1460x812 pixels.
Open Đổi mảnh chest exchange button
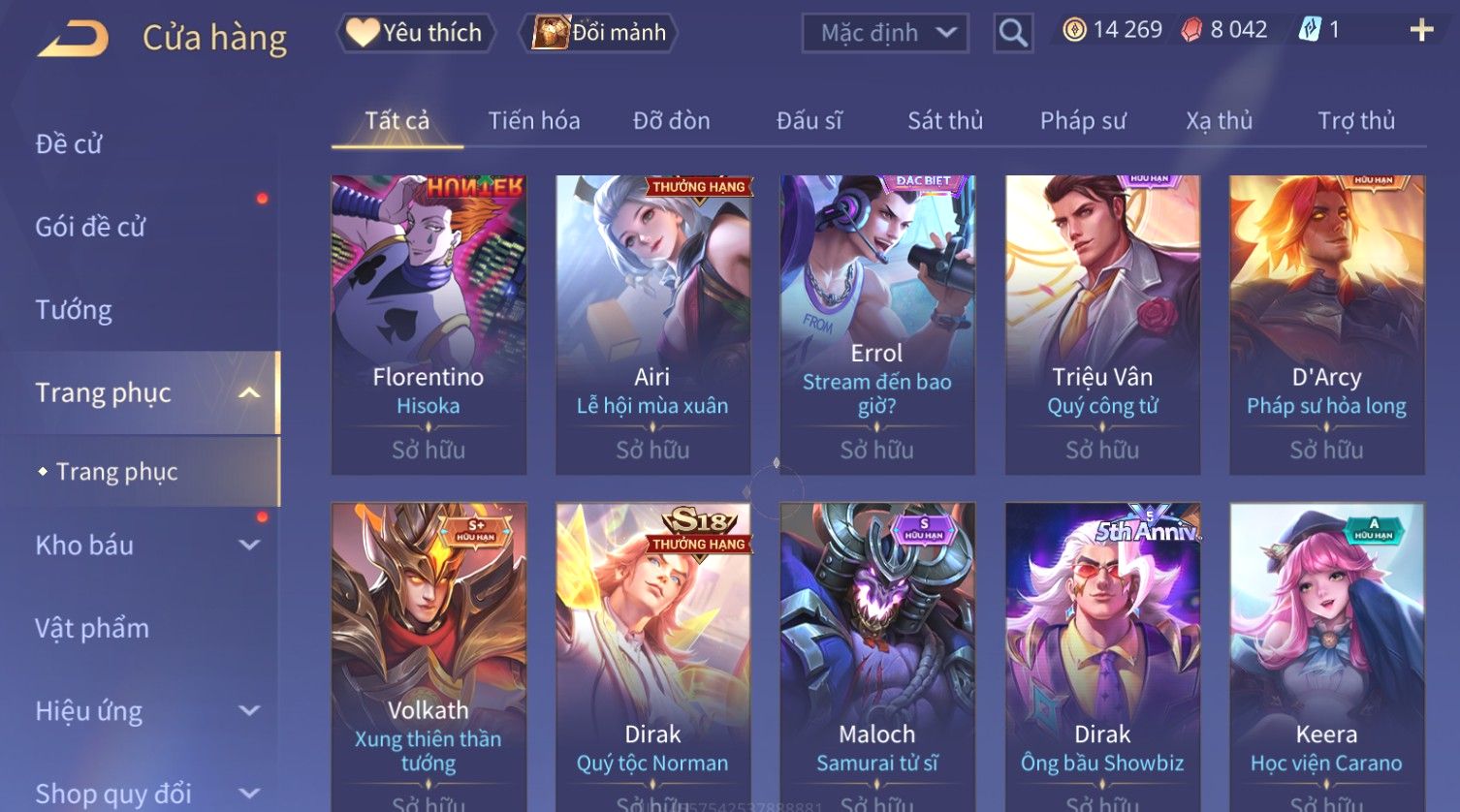point(599,33)
